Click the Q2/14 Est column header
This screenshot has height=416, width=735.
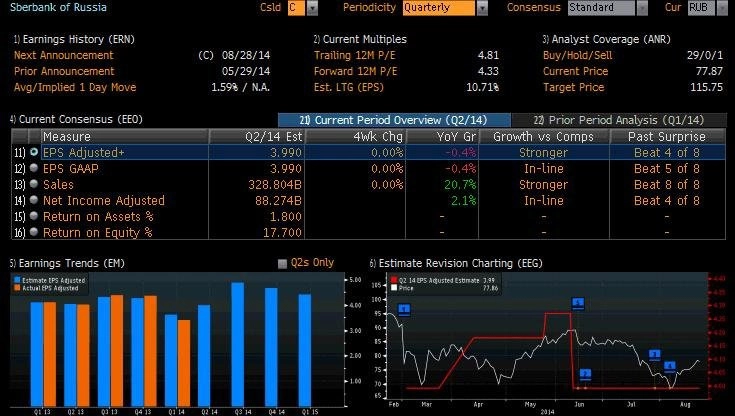257,136
